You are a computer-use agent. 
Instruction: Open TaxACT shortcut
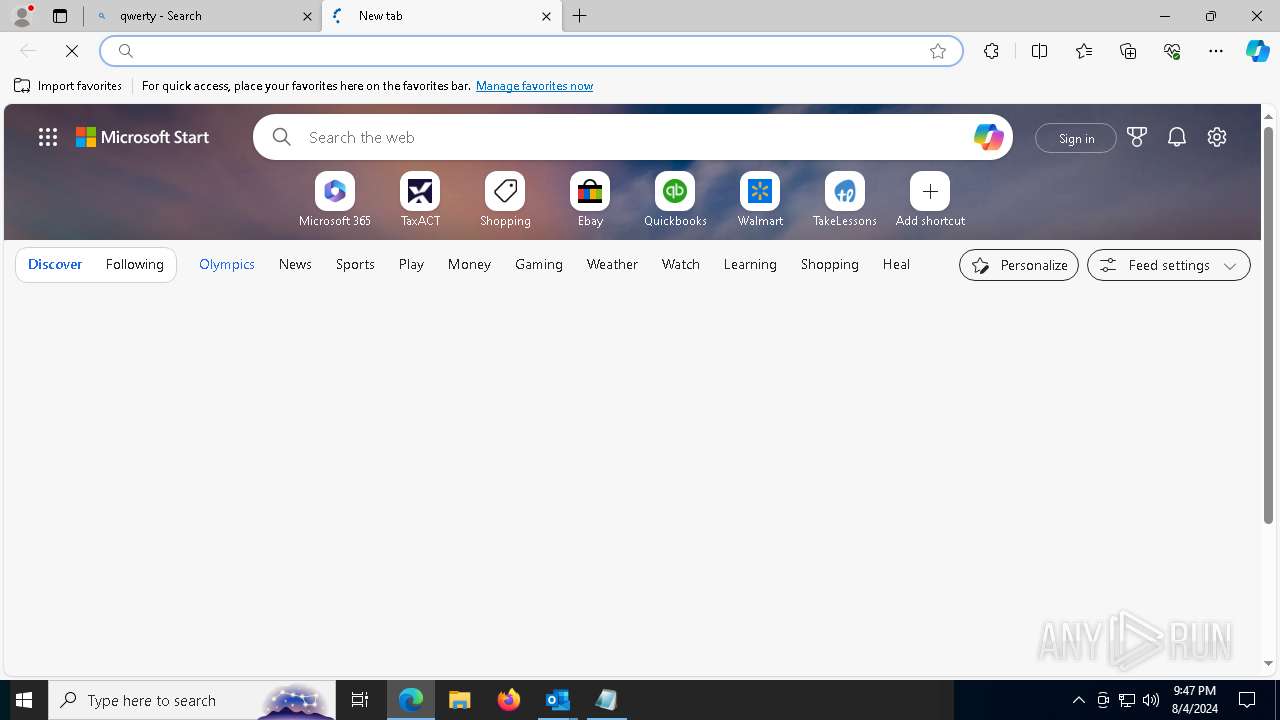tap(420, 200)
